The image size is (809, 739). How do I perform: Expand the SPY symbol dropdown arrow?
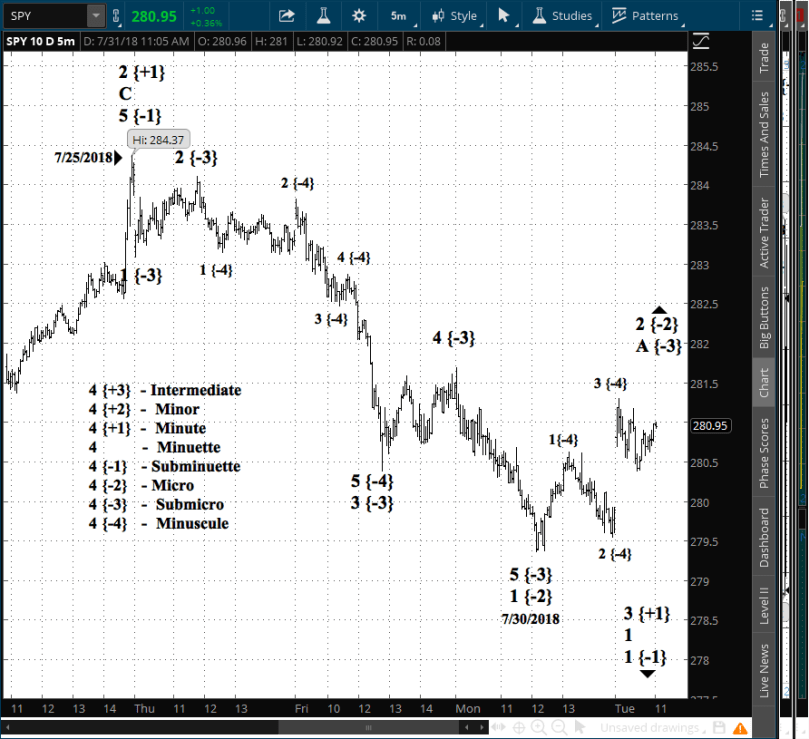tap(94, 16)
